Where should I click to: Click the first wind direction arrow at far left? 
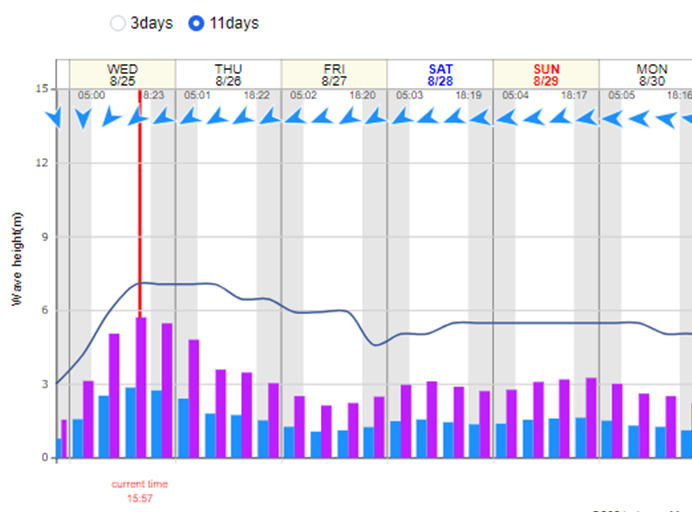tap(55, 118)
